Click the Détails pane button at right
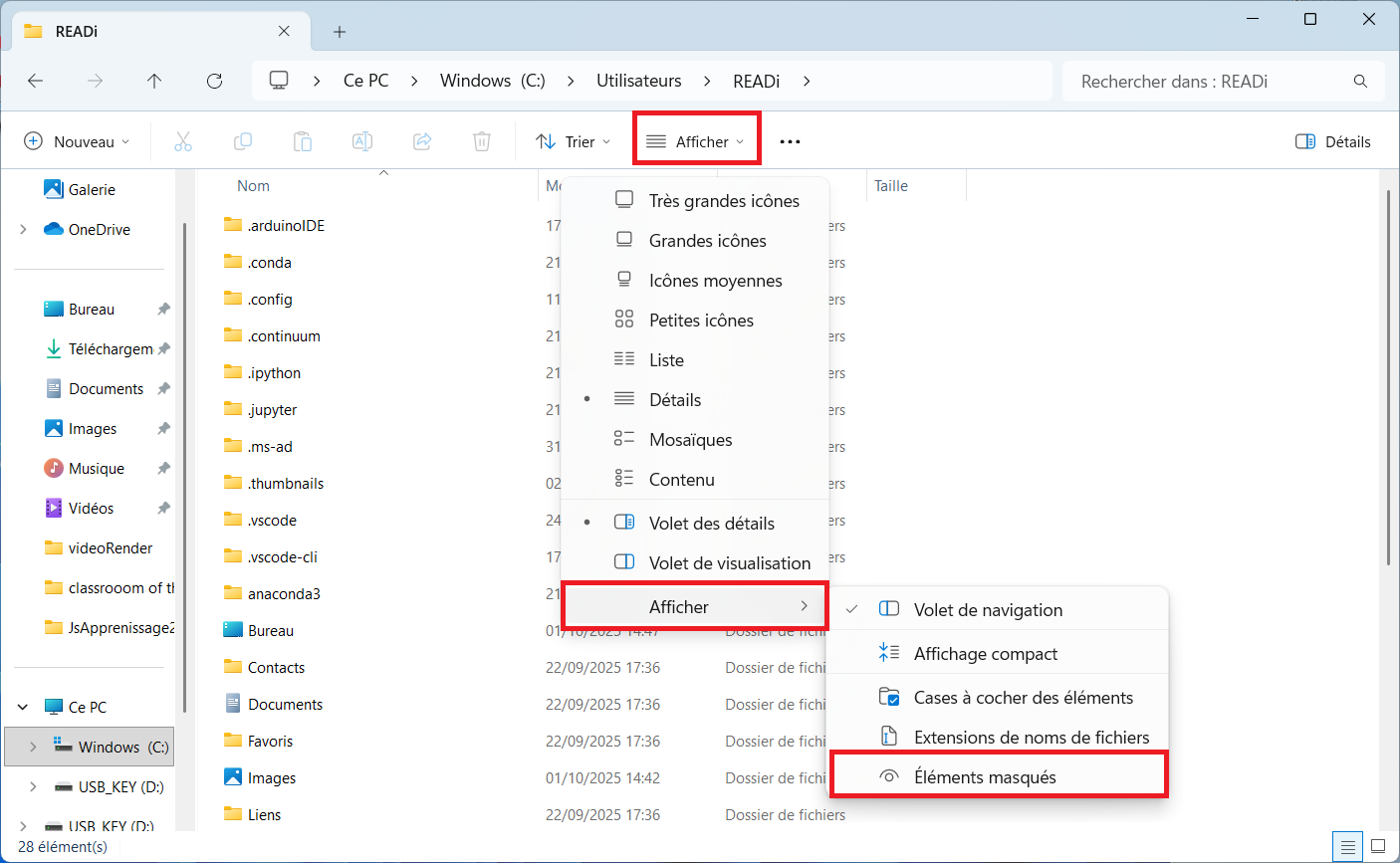The image size is (1400, 863). click(x=1332, y=141)
